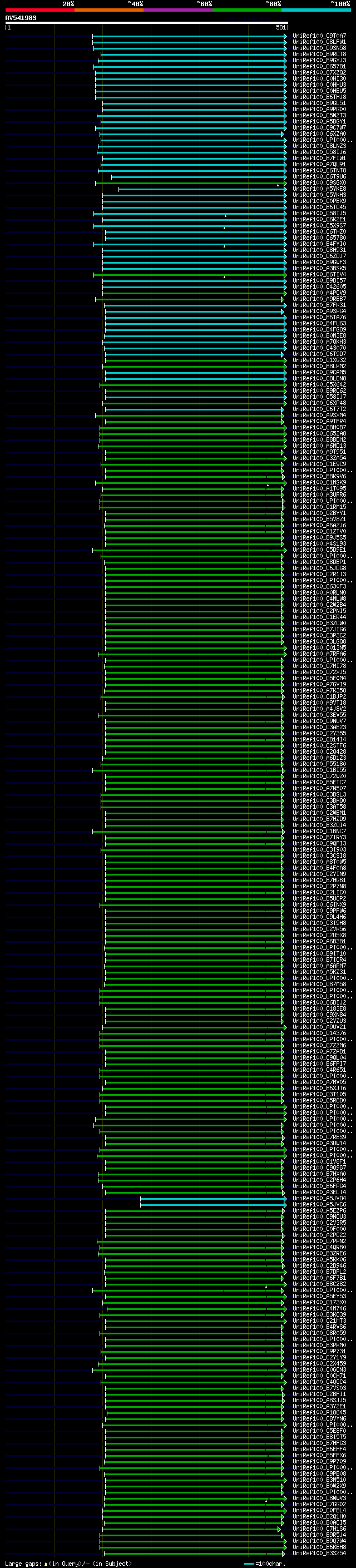Select the UniRef100_Q7XZQ2 label
The image size is (356, 1568).
[319, 72]
